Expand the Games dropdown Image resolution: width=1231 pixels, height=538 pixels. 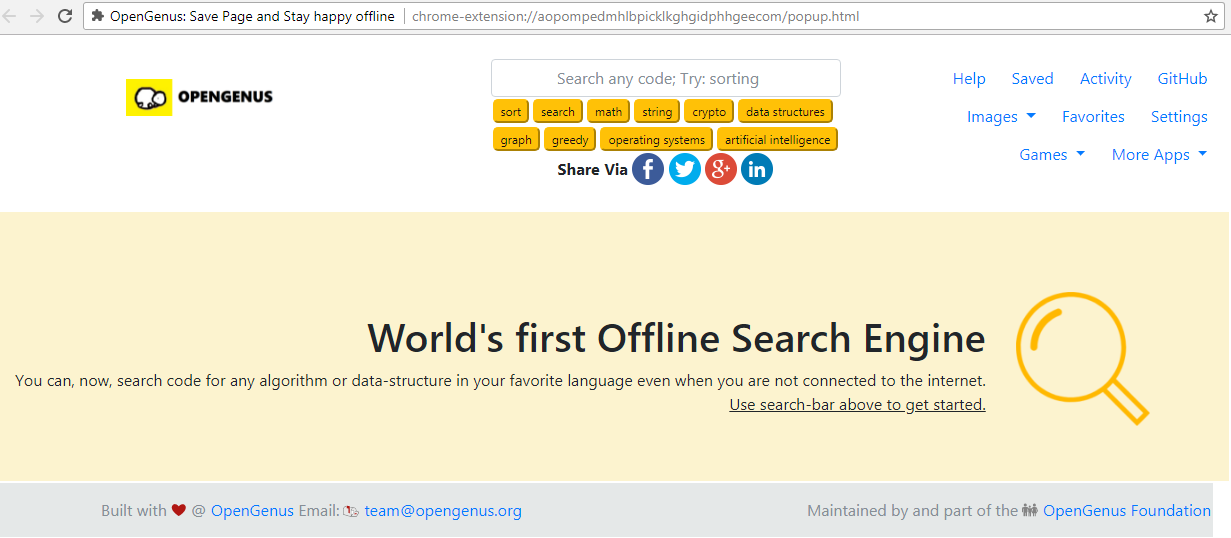(x=1052, y=155)
